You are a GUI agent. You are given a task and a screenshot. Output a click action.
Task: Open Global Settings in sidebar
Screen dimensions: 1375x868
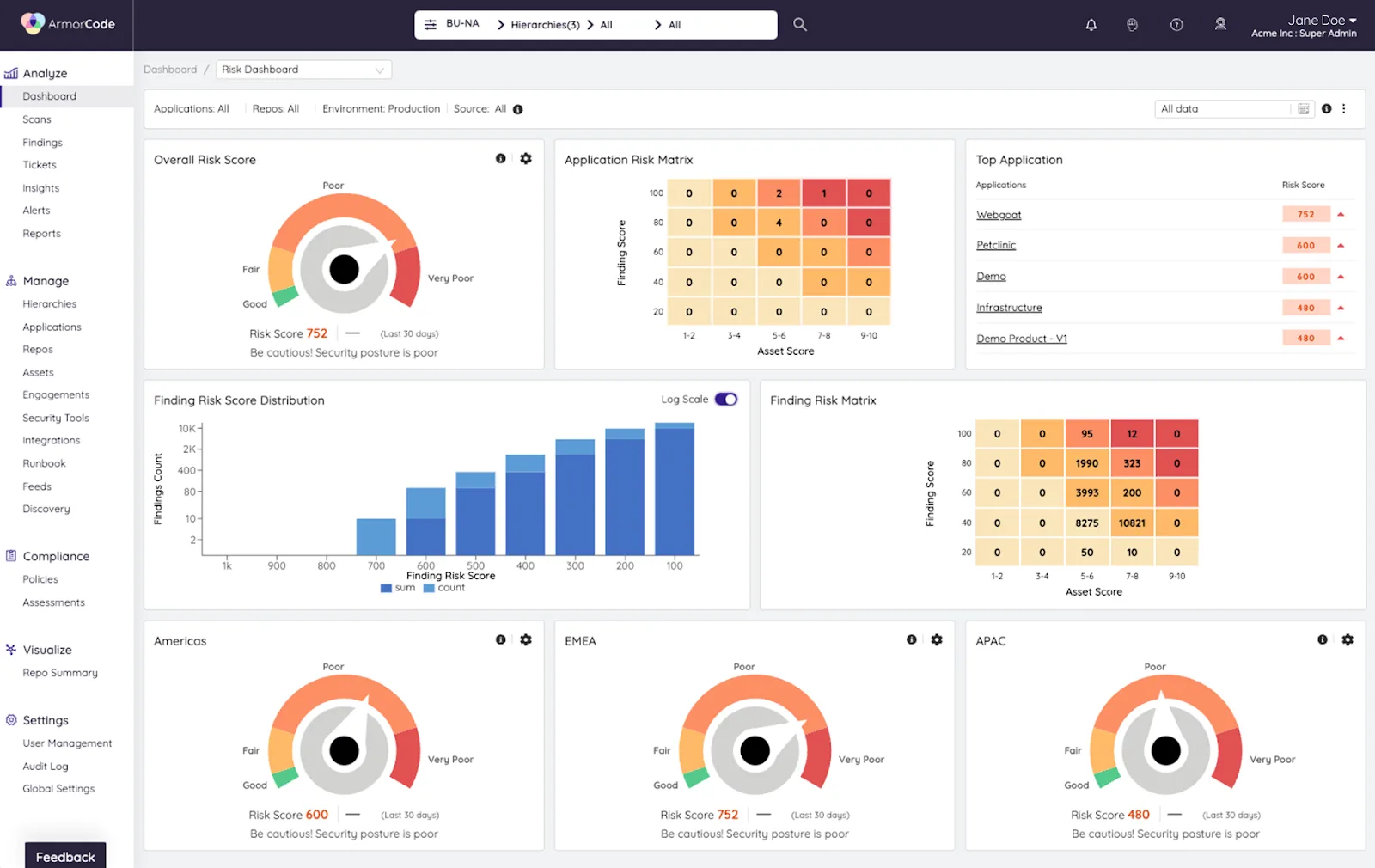click(58, 789)
